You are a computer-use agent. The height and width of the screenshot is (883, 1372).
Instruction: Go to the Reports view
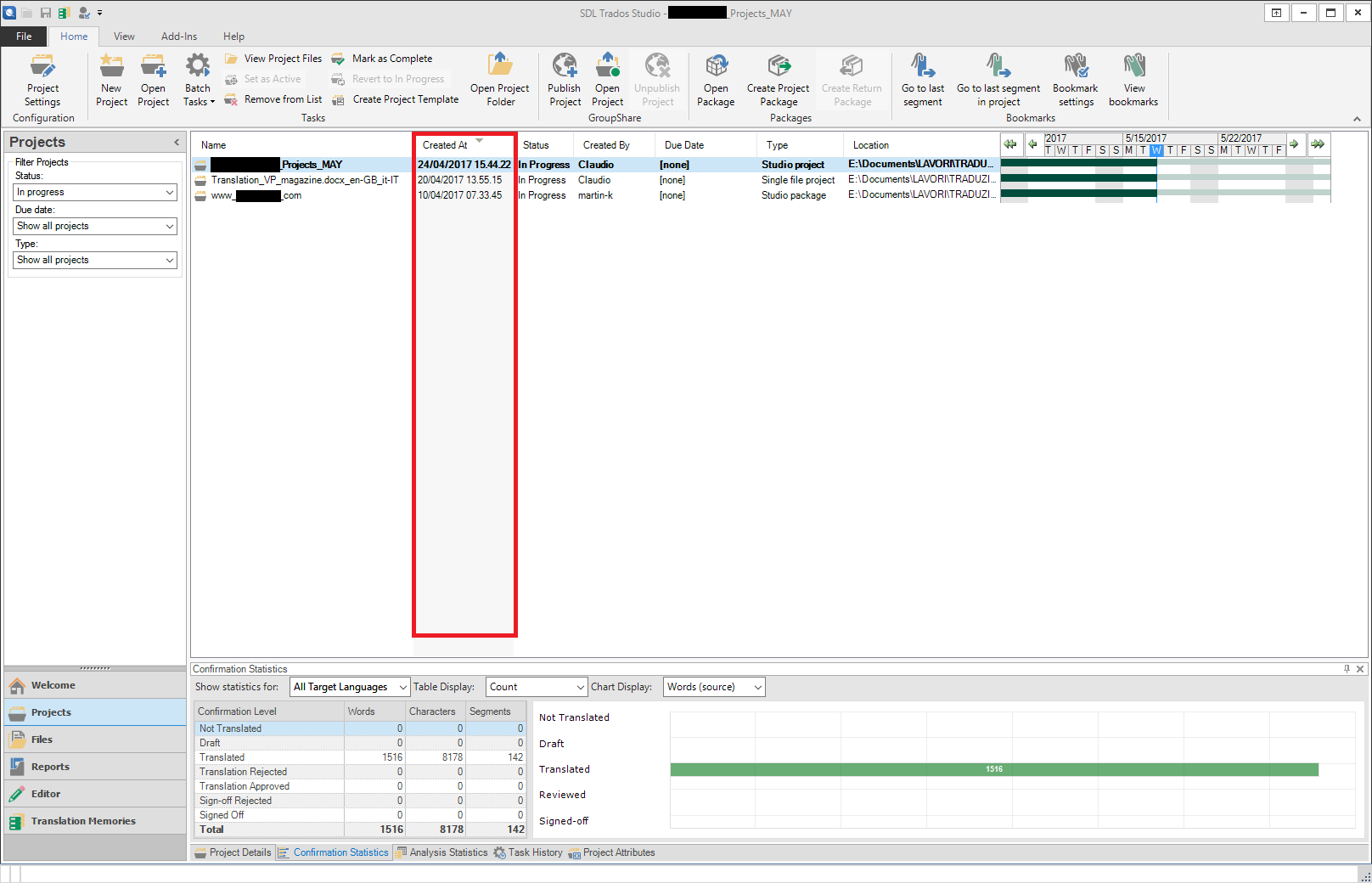click(x=95, y=767)
